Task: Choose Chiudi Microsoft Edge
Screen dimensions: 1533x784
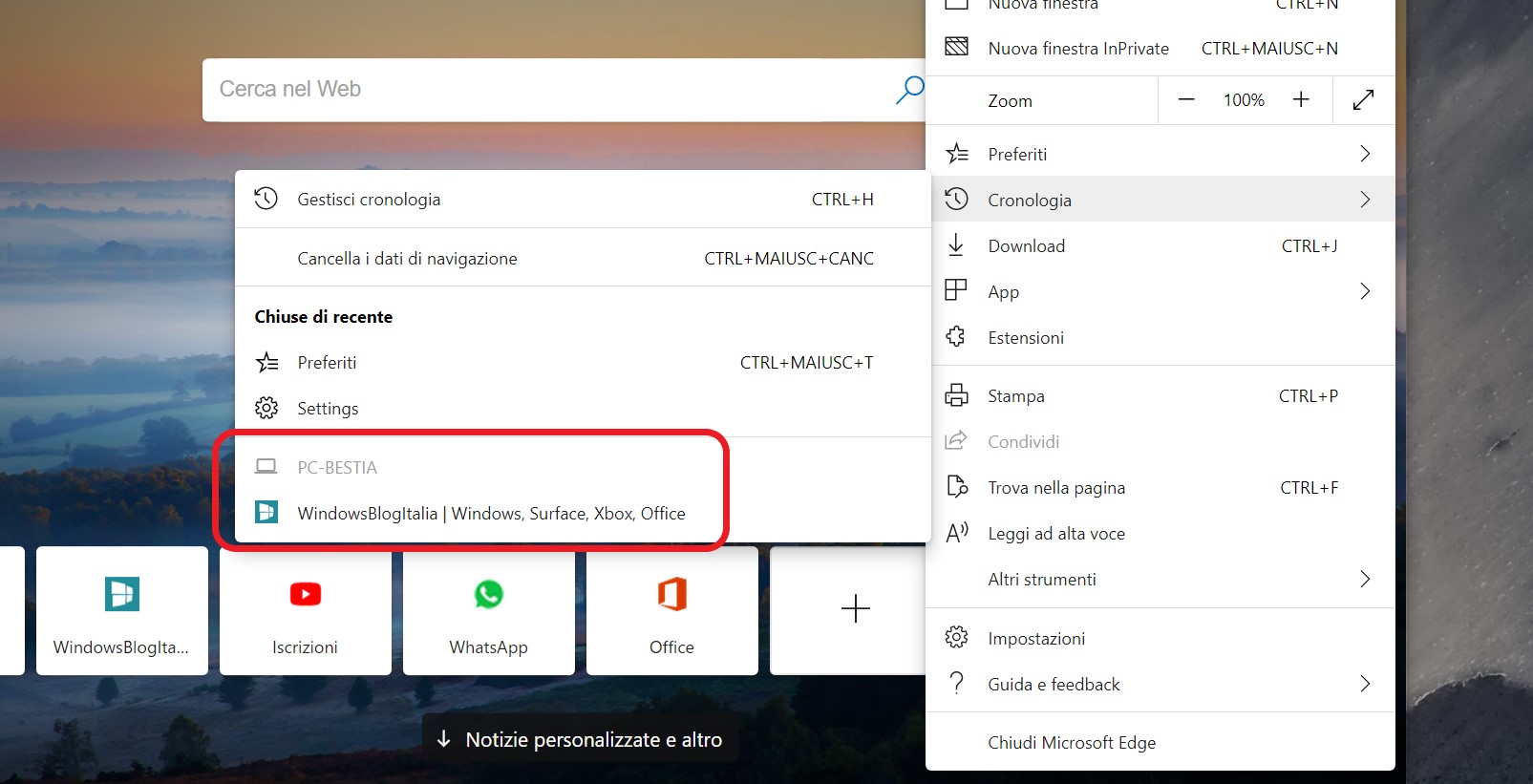Action: pos(1160,742)
